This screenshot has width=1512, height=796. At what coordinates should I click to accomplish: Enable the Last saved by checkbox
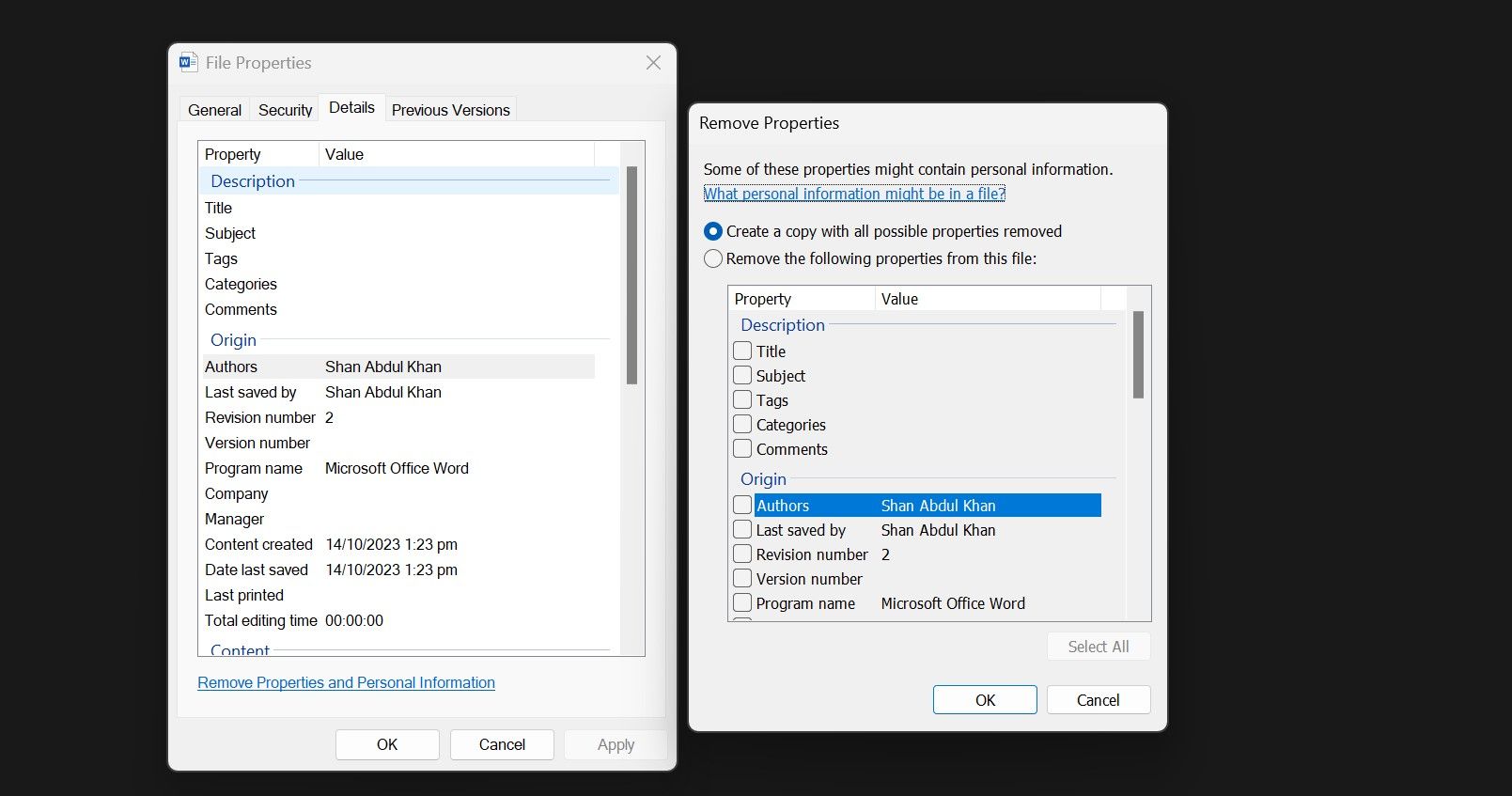[x=742, y=530]
